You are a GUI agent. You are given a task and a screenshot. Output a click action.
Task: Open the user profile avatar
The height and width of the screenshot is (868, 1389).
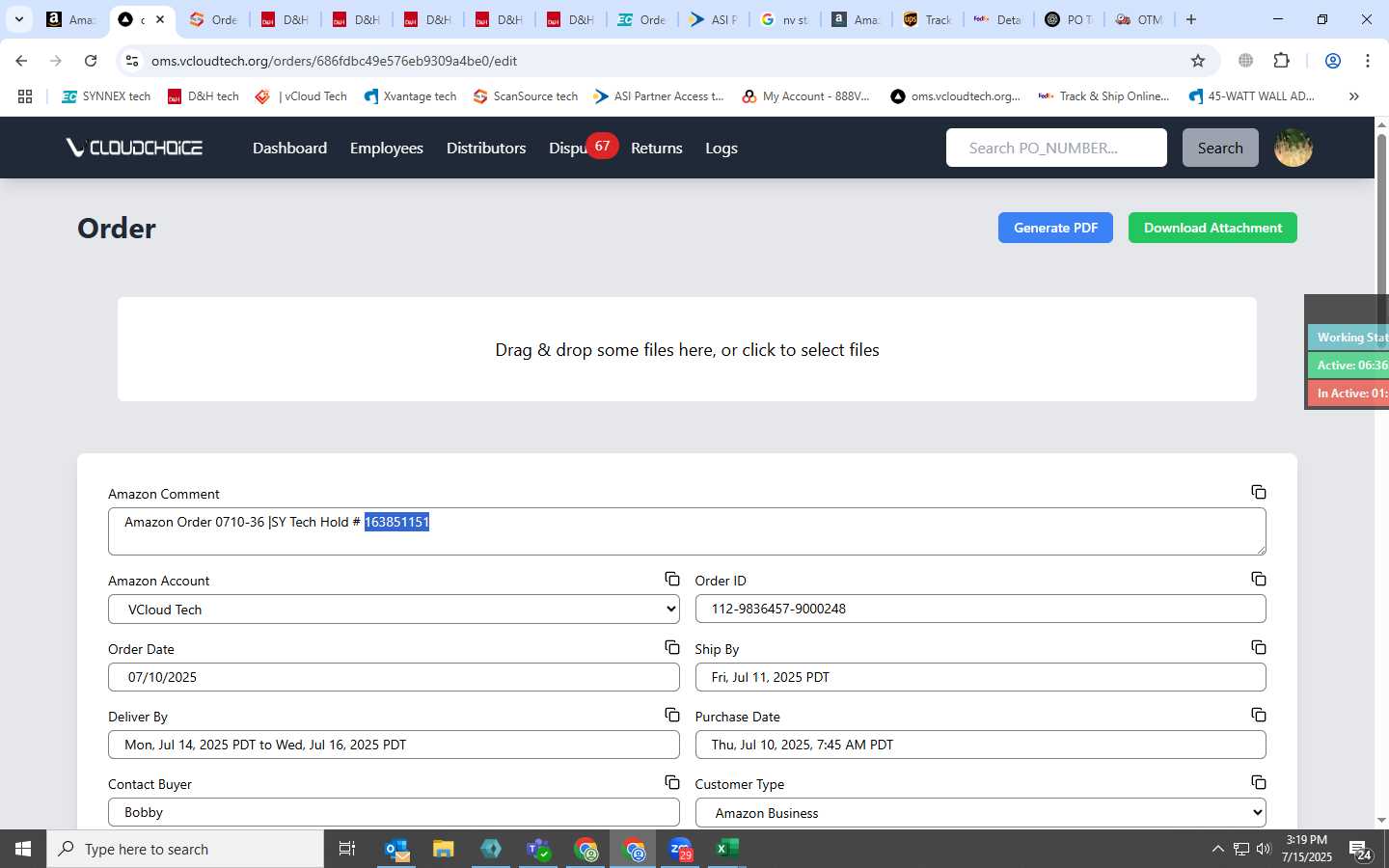1293,148
